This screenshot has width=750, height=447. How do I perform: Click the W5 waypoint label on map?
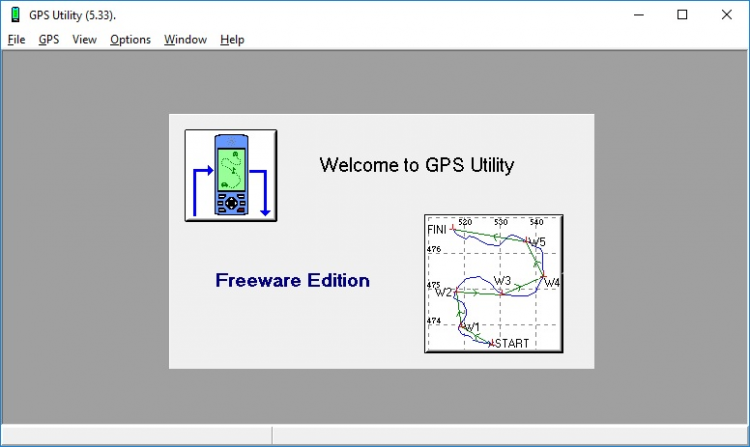tap(537, 242)
